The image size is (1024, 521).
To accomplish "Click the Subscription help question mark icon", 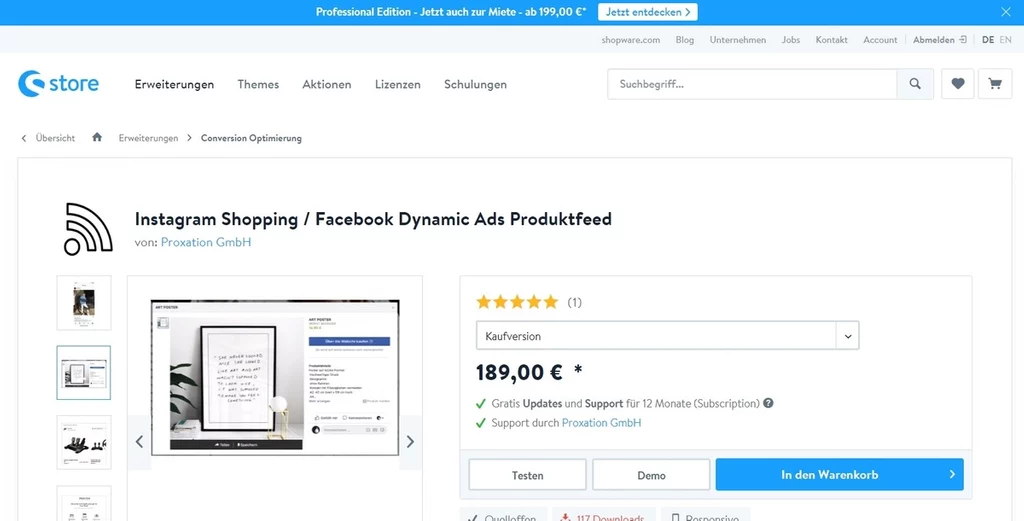I will [768, 403].
